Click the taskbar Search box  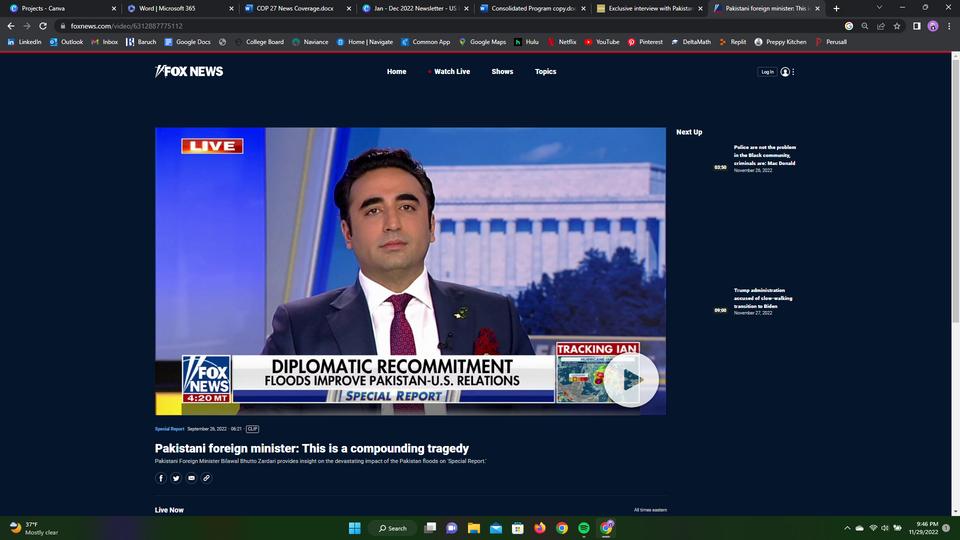392,528
